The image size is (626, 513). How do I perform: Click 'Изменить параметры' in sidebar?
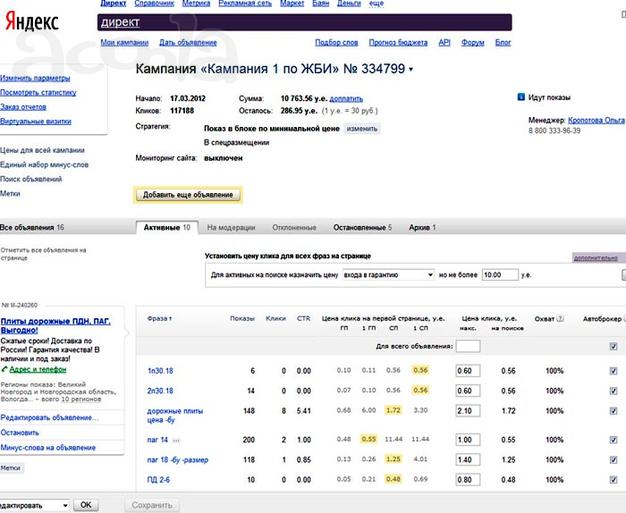click(x=35, y=78)
